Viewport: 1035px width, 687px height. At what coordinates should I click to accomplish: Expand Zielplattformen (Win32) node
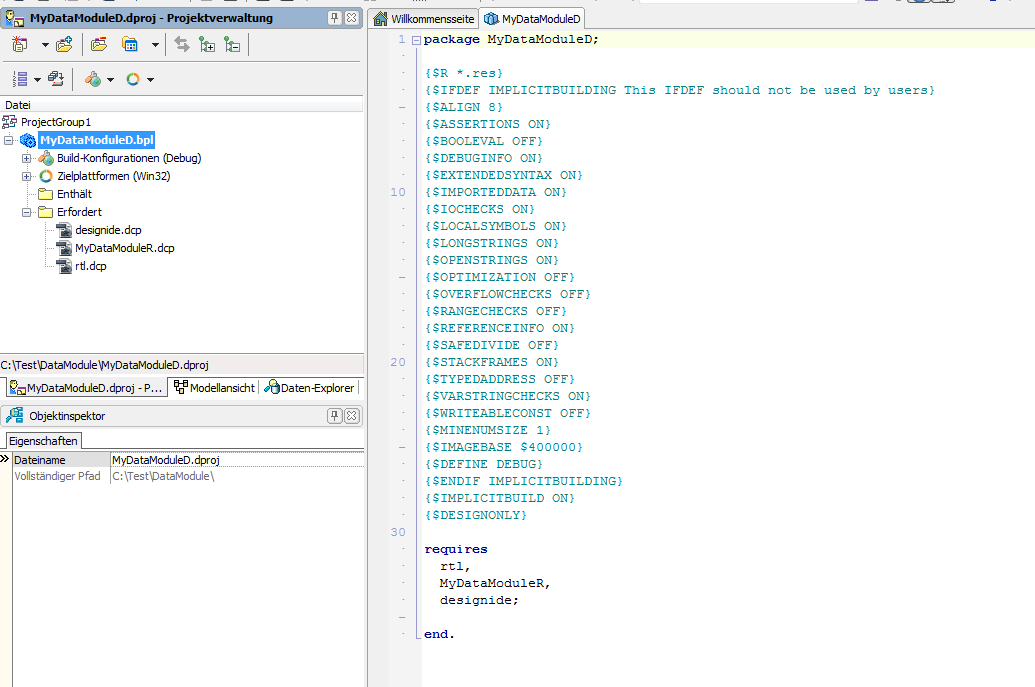[x=26, y=176]
